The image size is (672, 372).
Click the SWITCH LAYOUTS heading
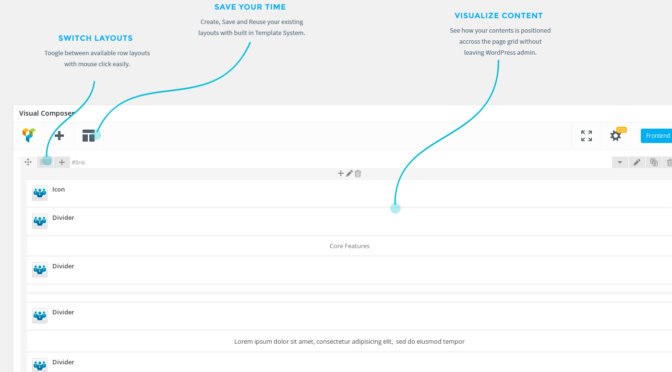pyautogui.click(x=96, y=38)
